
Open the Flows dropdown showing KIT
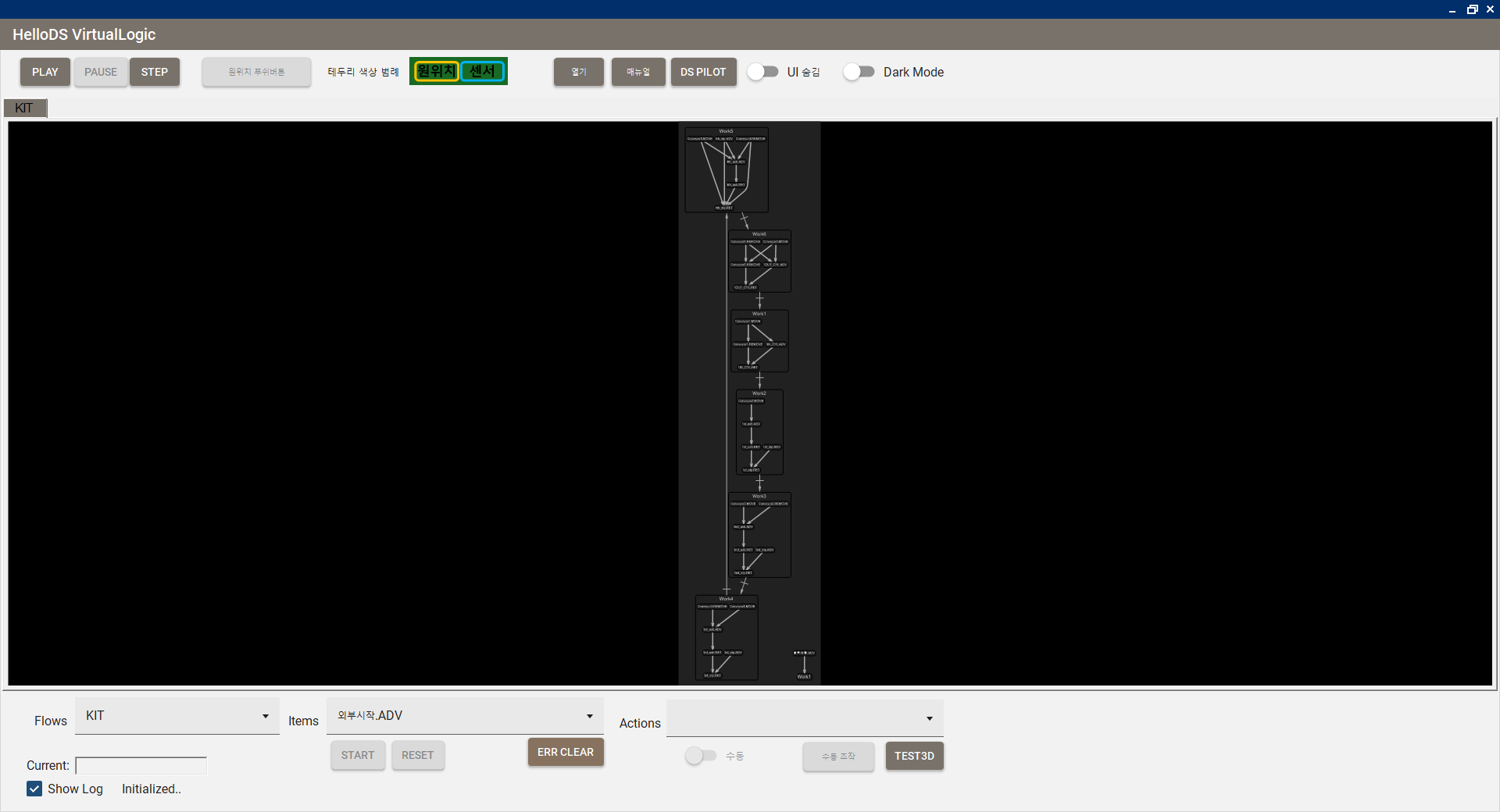177,716
